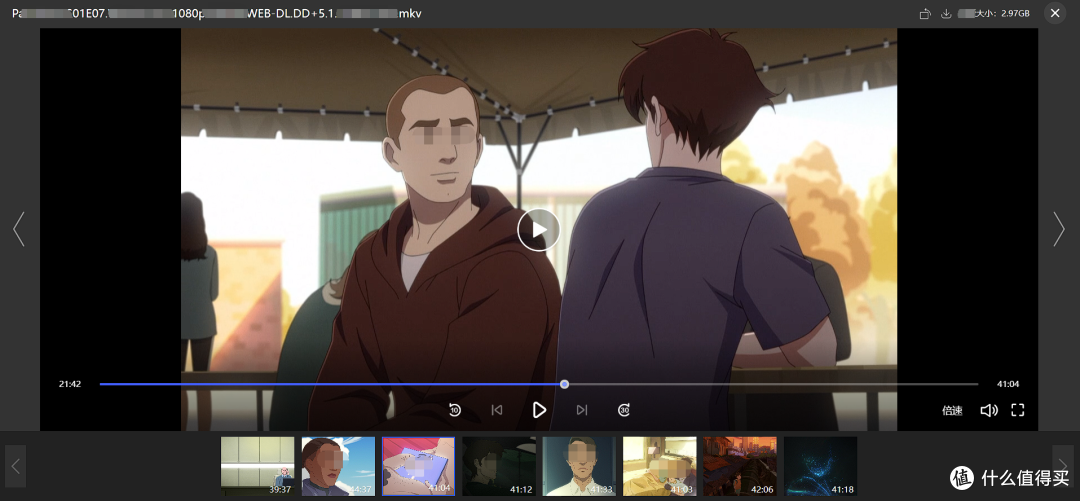The height and width of the screenshot is (501, 1080).
Task: Seek to the unplayed part of the progress bar
Action: pyautogui.click(x=773, y=384)
